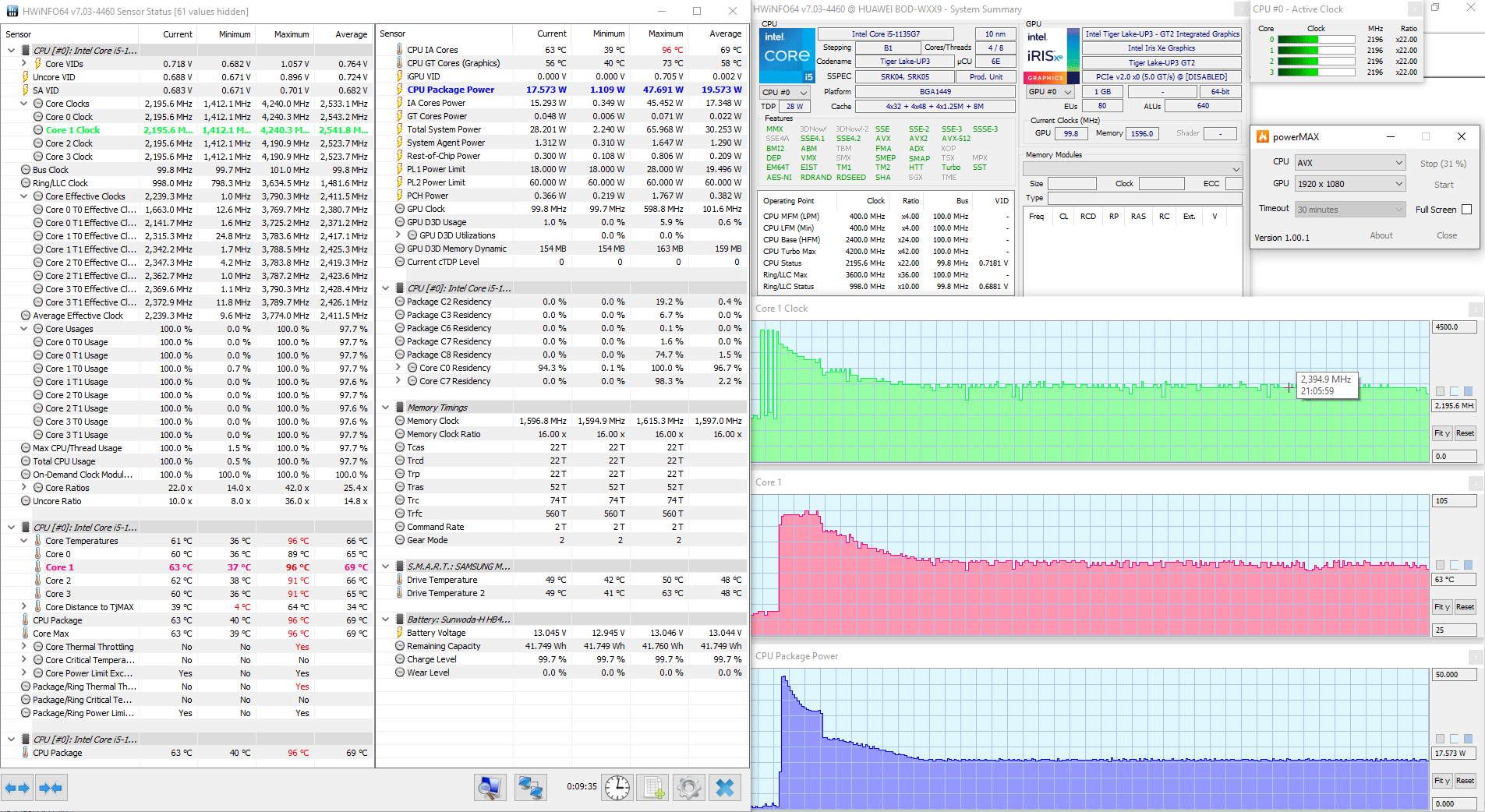Click the powerMAX flame app icon
The height and width of the screenshot is (812, 1485).
(1263, 136)
